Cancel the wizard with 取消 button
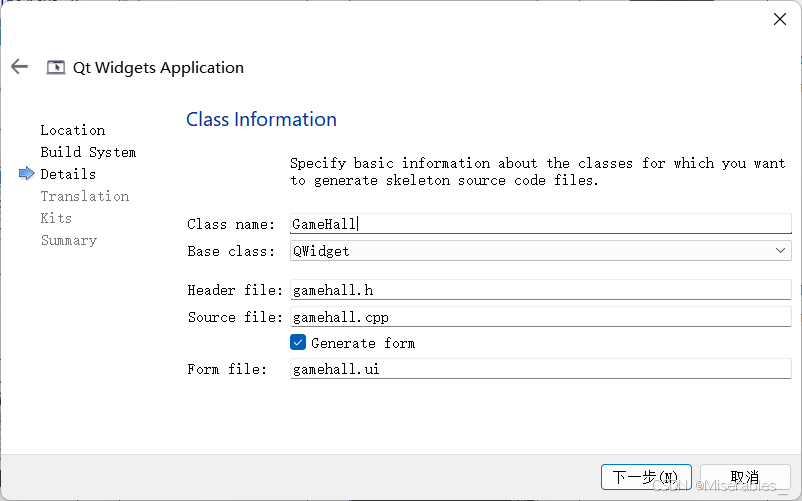The image size is (802, 501). coord(745,477)
